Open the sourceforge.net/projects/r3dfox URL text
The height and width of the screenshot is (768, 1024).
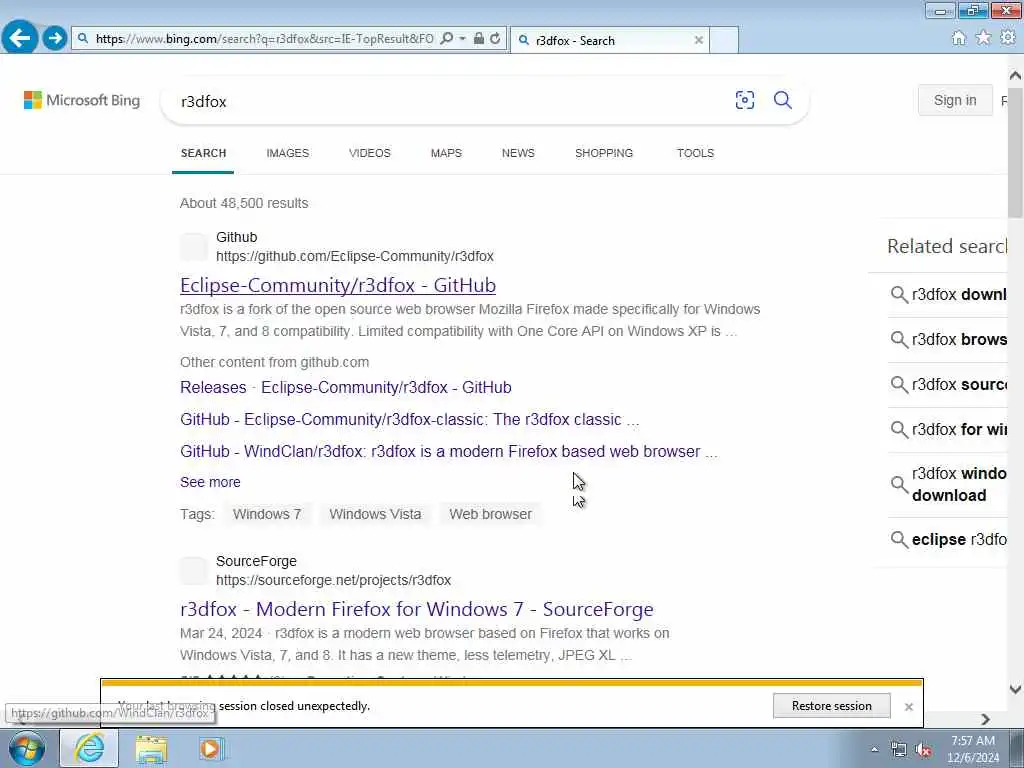click(333, 580)
